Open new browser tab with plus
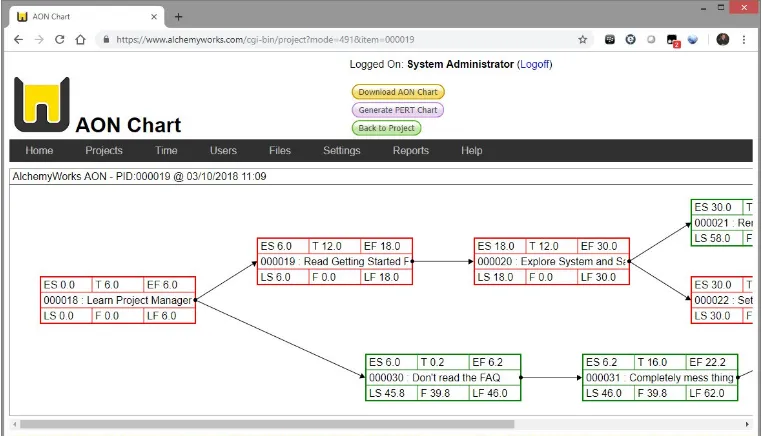The width and height of the screenshot is (762, 436). (x=178, y=17)
